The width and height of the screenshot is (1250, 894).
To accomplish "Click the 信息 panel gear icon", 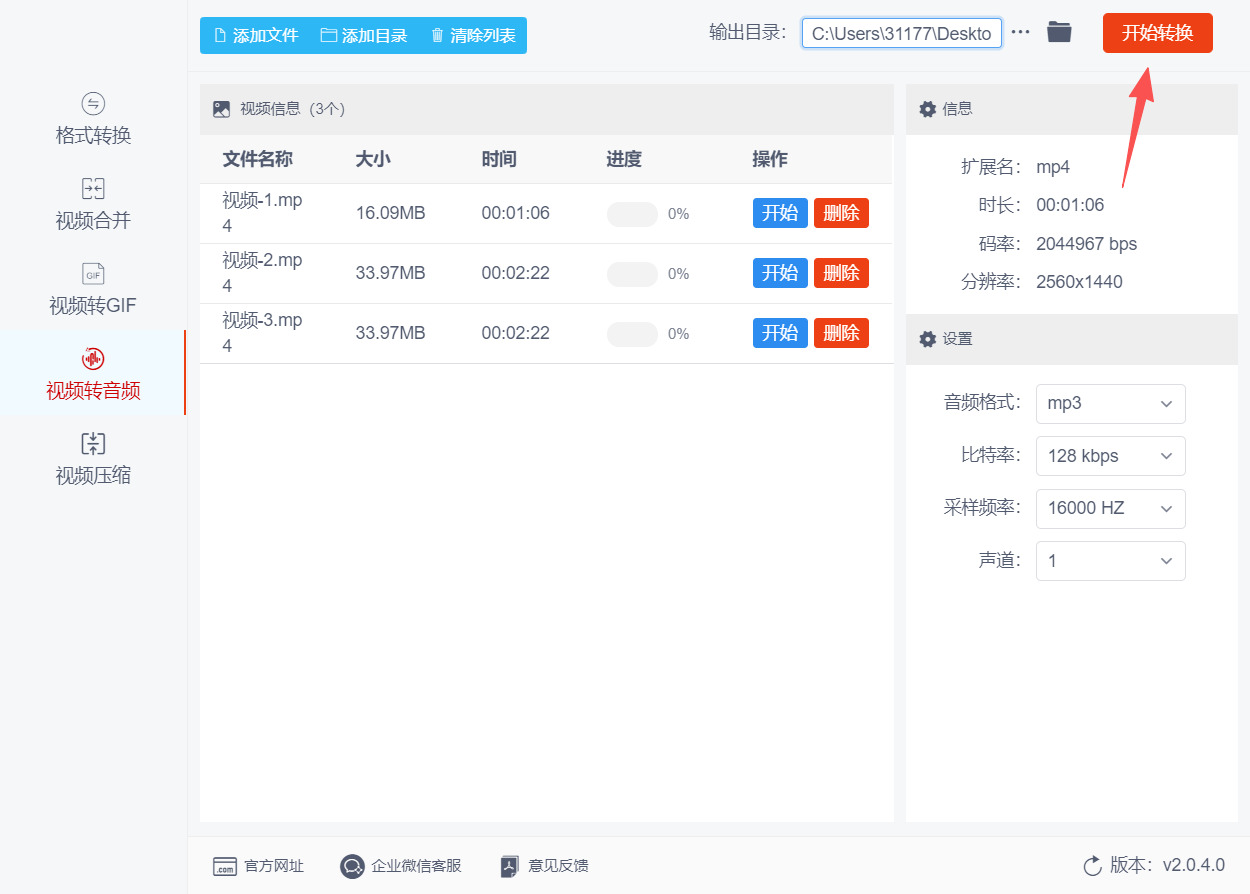I will 927,109.
